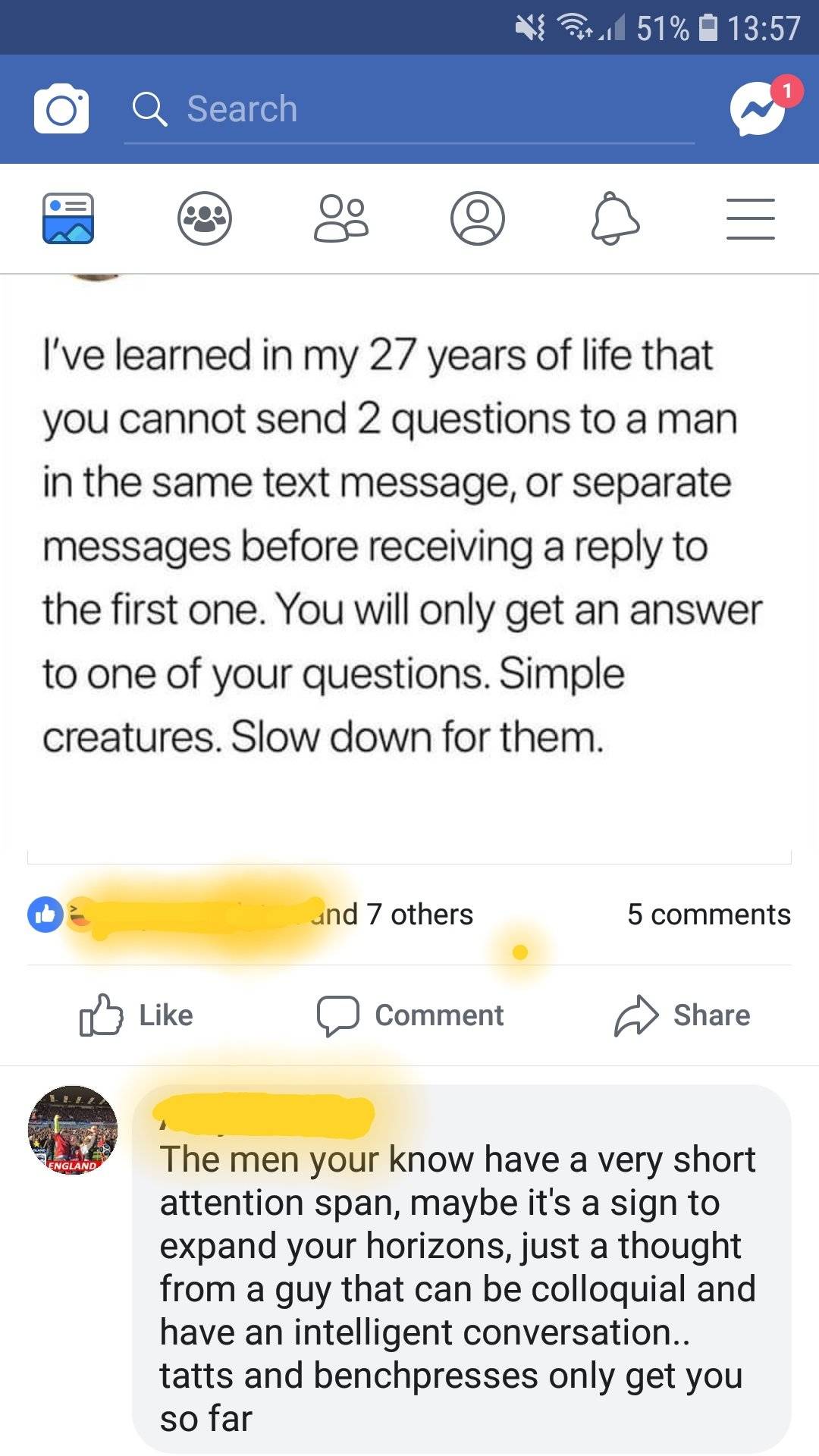Open the hamburger menu
819x1456 pixels.
(x=751, y=218)
